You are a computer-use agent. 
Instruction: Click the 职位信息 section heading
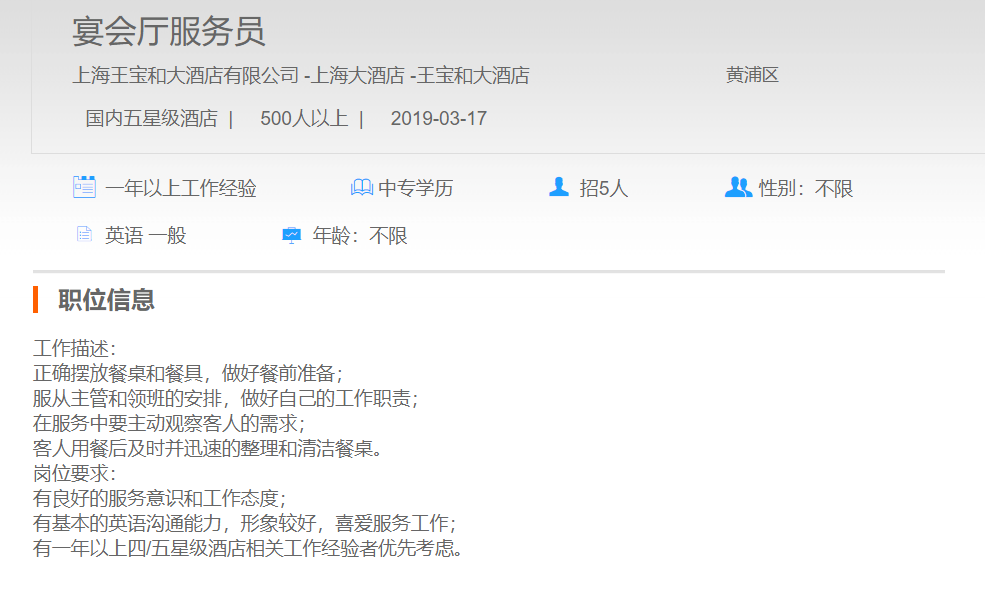click(x=106, y=300)
